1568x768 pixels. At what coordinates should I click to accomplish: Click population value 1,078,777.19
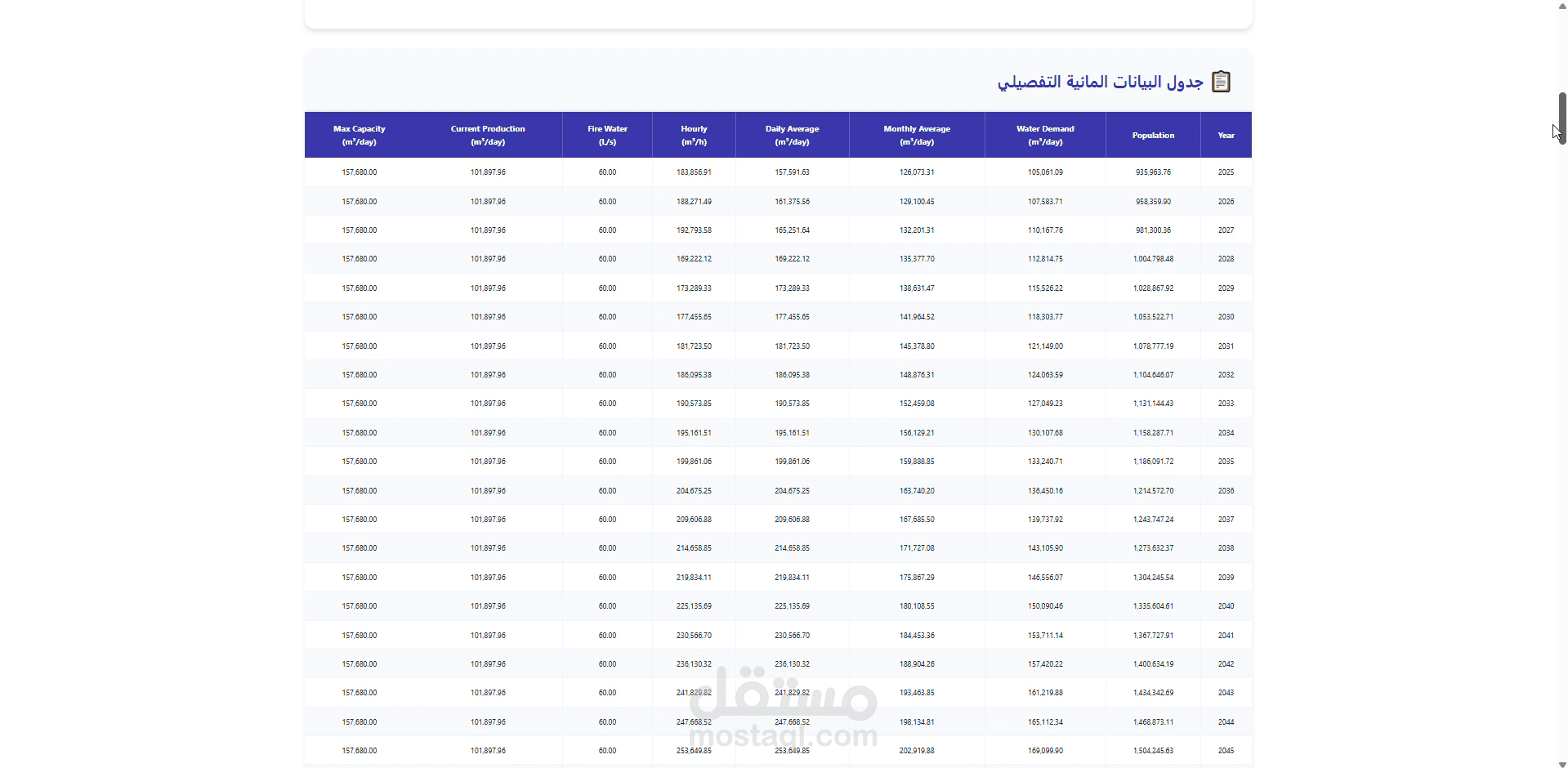pos(1153,346)
